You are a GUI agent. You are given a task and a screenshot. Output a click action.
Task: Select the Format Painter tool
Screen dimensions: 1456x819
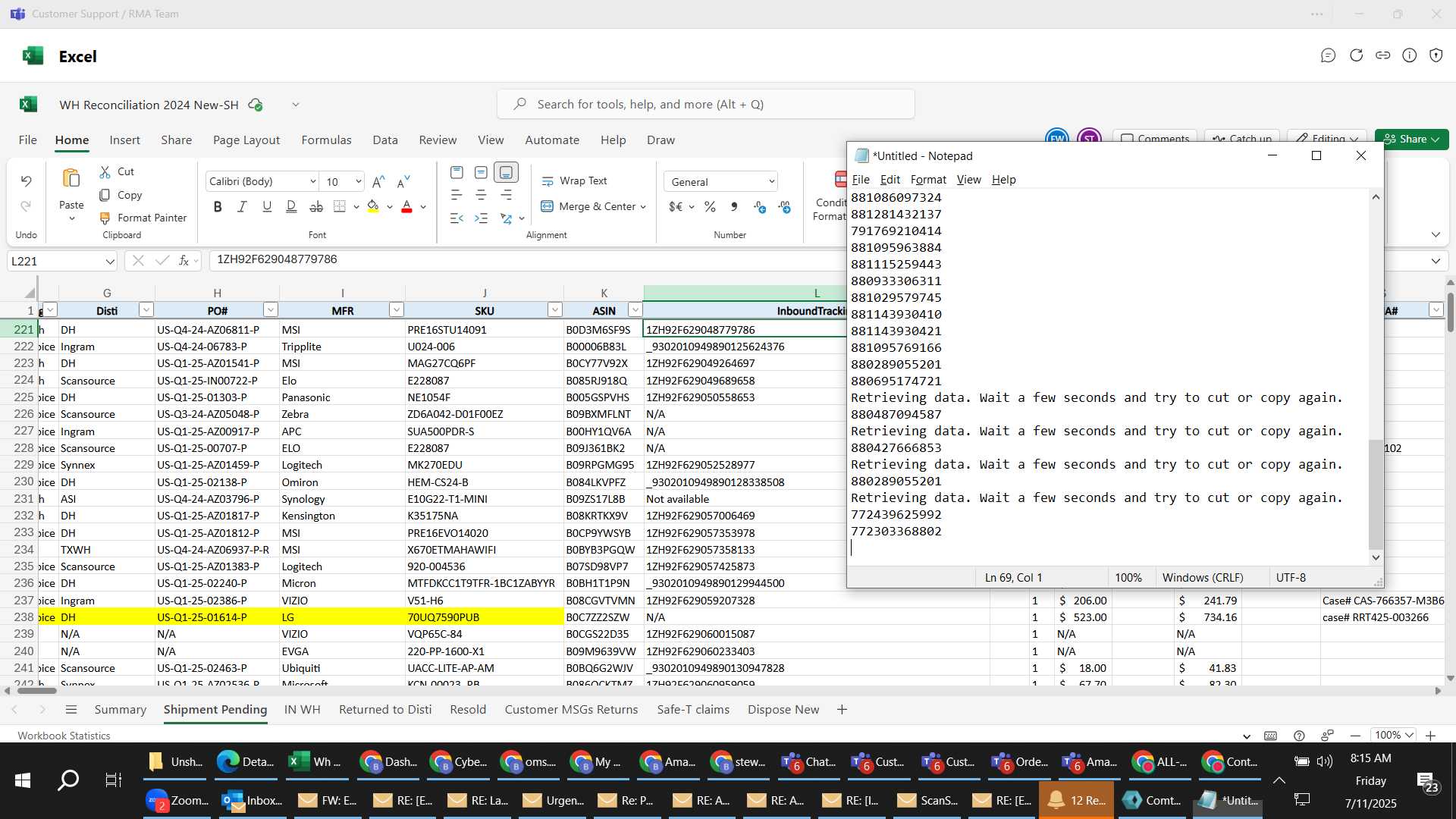tap(143, 218)
